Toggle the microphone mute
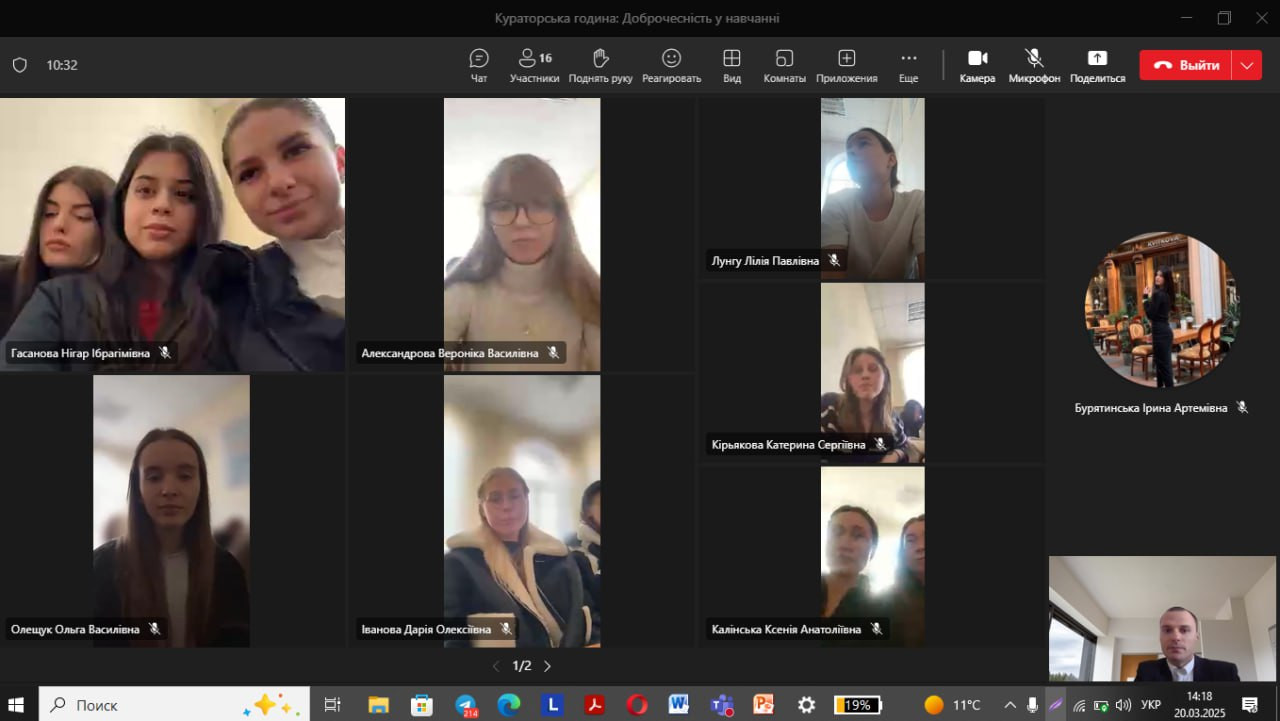 tap(1034, 65)
